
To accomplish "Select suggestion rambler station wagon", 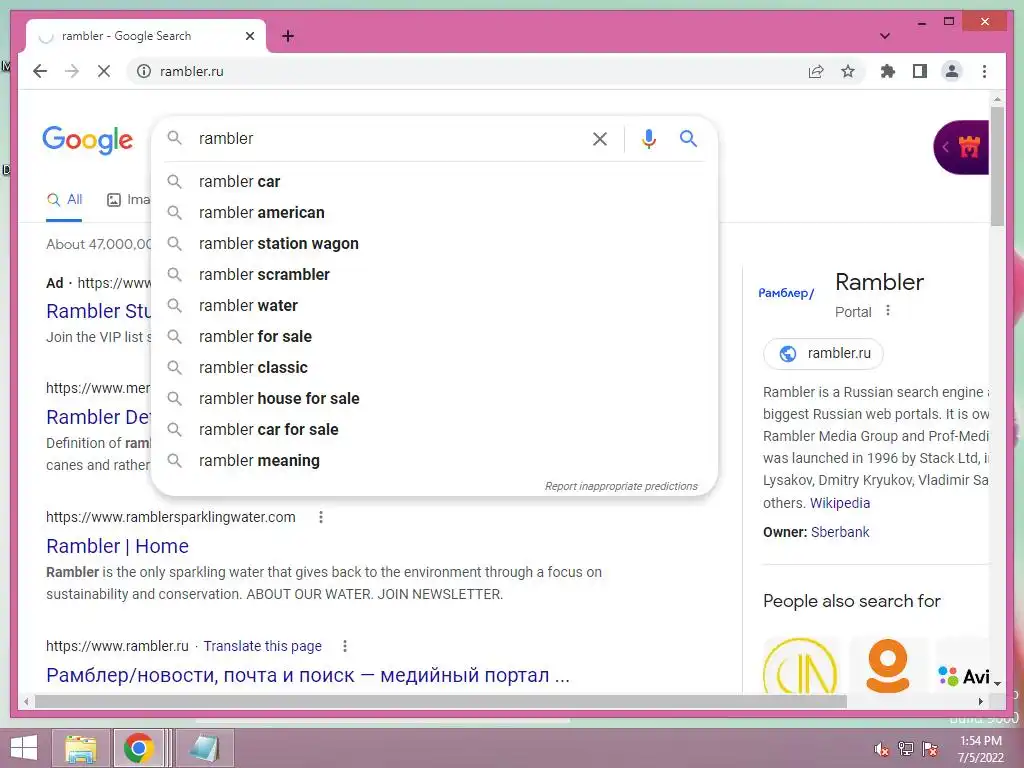I will click(434, 244).
